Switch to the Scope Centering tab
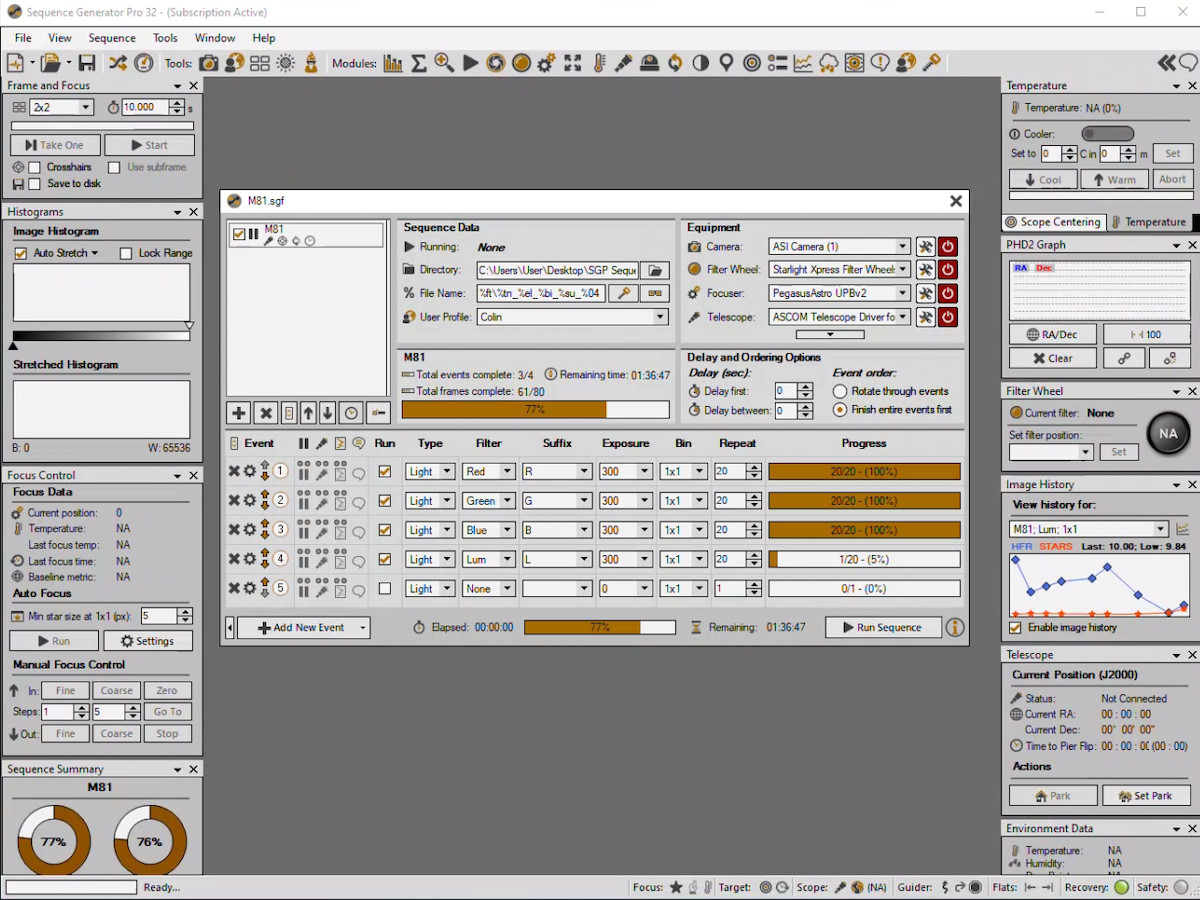Screen dimensions: 1200x900 coord(1053,222)
